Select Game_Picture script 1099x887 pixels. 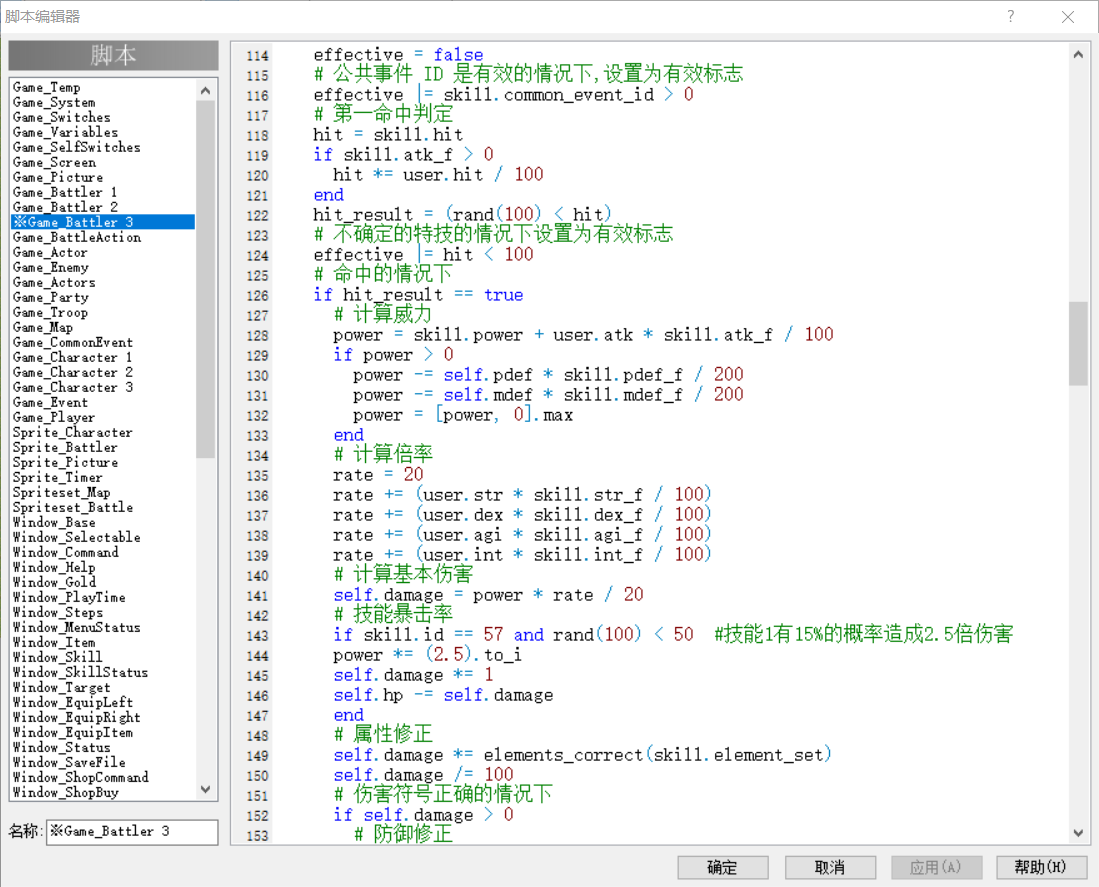click(103, 177)
